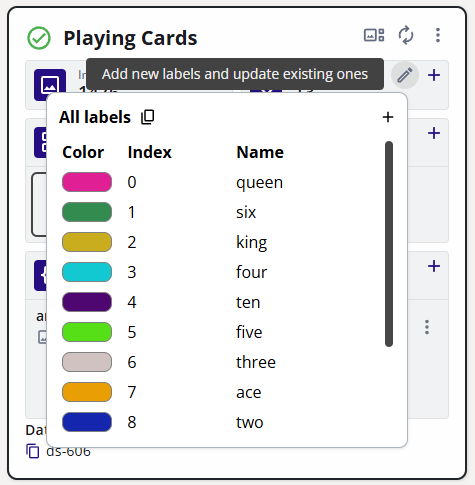Click the label name king
The image size is (475, 485).
tap(252, 243)
